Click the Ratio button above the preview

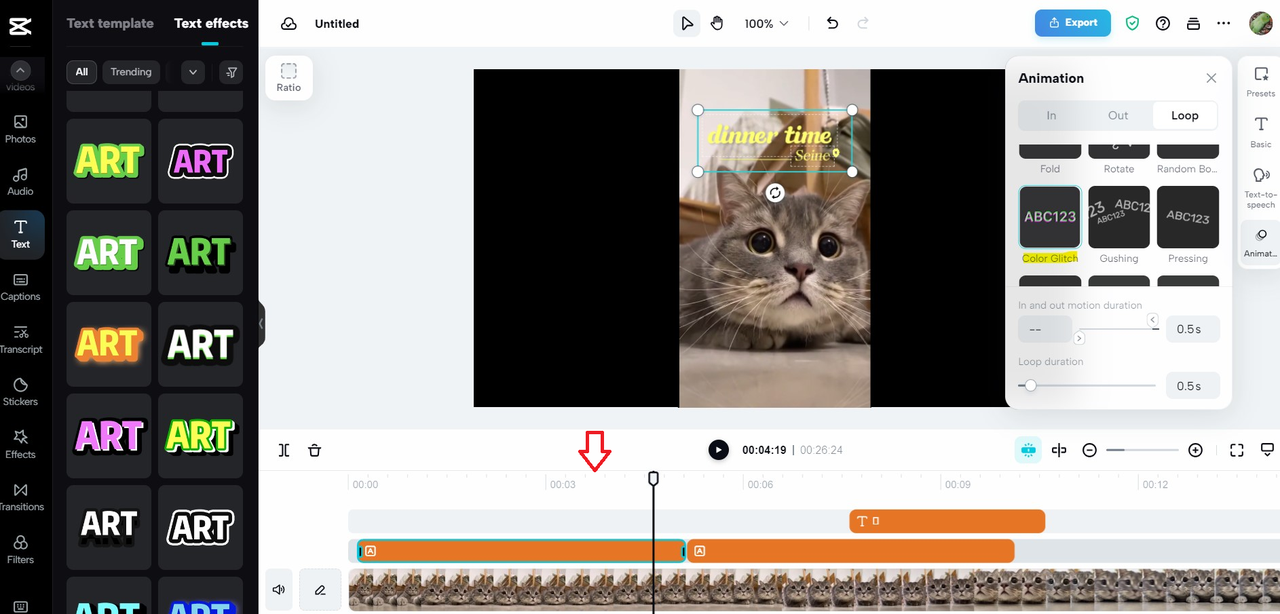tap(288, 78)
